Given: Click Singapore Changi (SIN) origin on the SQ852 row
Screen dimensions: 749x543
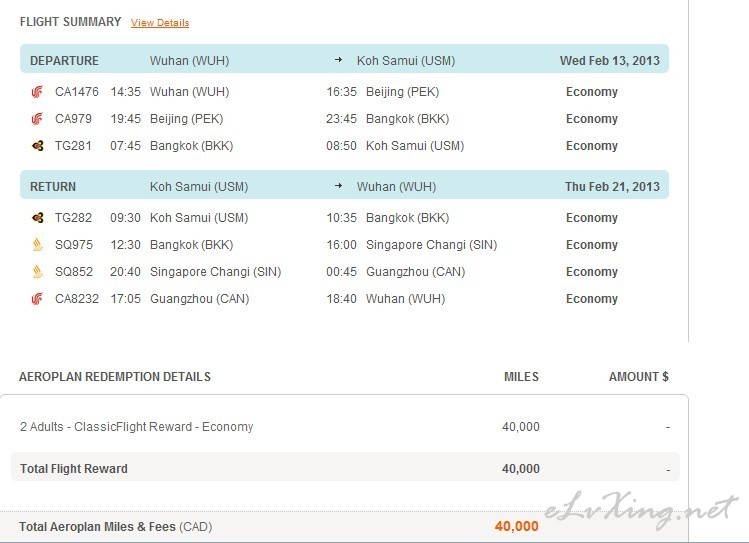Looking at the screenshot, I should click(215, 272).
